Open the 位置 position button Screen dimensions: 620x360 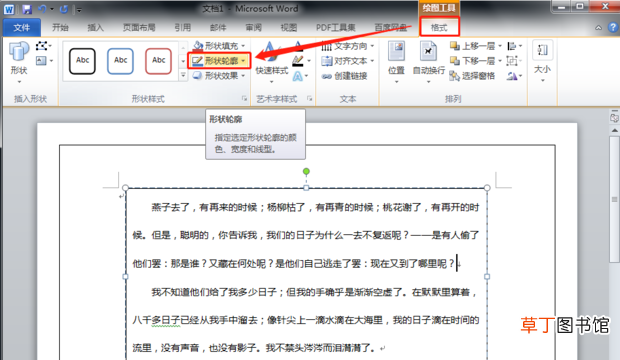tap(396, 63)
